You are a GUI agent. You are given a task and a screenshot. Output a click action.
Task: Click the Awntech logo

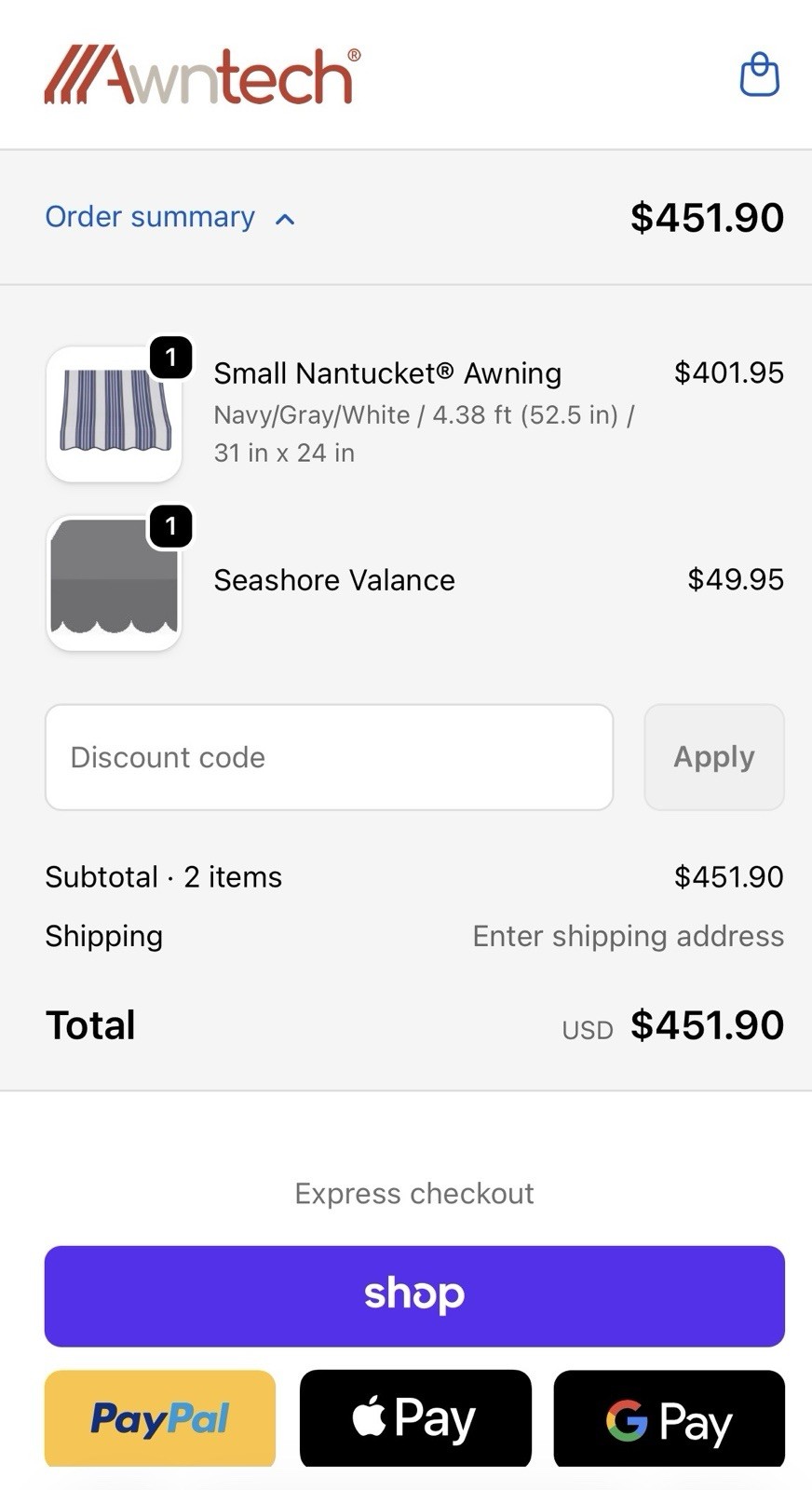tap(202, 74)
